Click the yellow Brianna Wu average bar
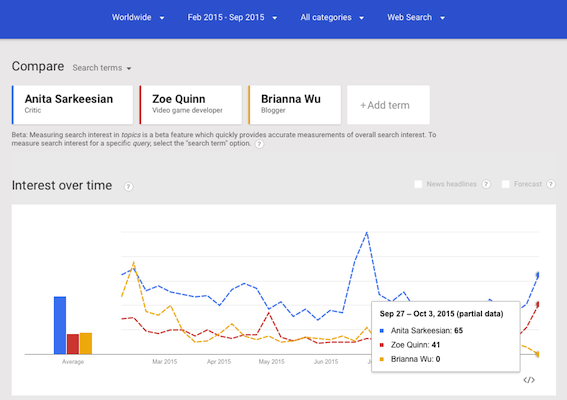 [86, 343]
